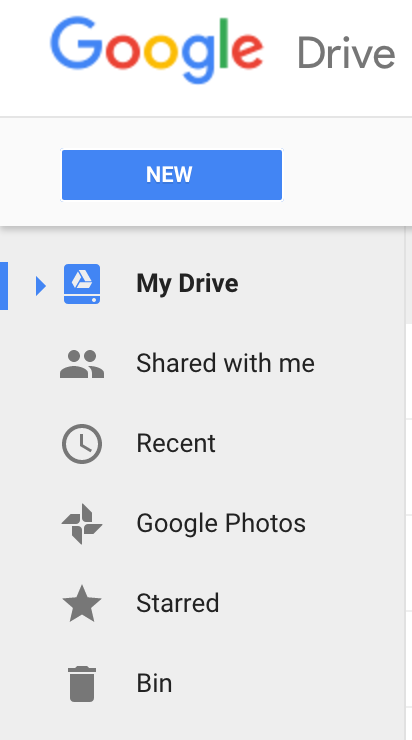Expand the My Drive folder tree arrow

[41, 286]
